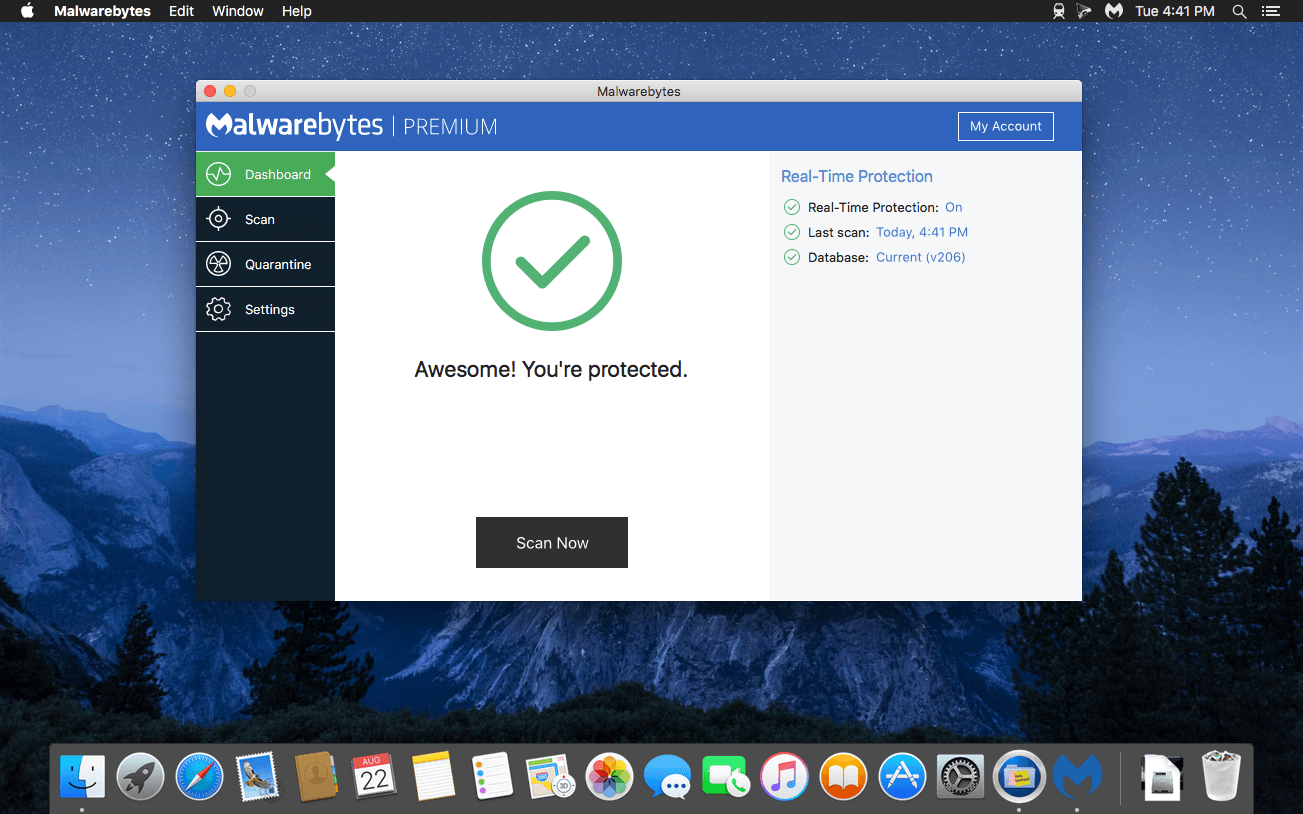Click the train icon in the menu bar
1303x814 pixels.
pyautogui.click(x=1059, y=11)
